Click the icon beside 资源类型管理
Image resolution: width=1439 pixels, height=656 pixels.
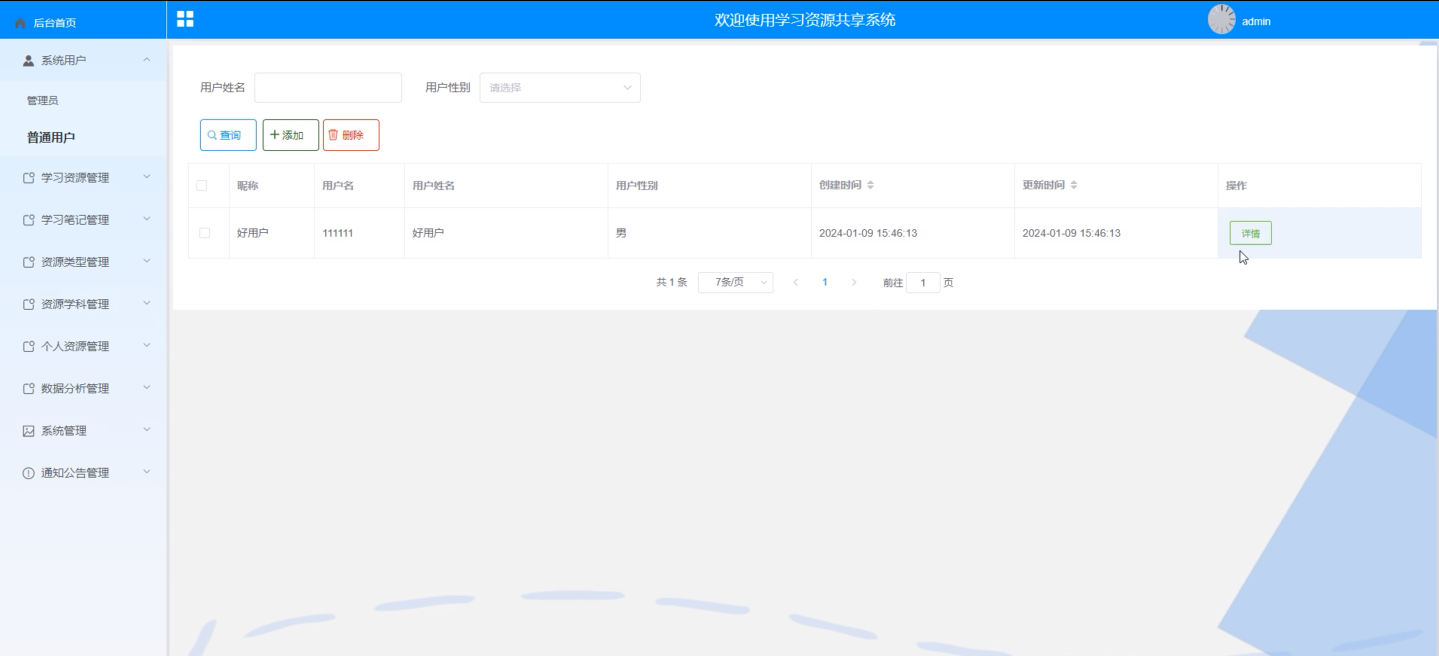[x=29, y=262]
